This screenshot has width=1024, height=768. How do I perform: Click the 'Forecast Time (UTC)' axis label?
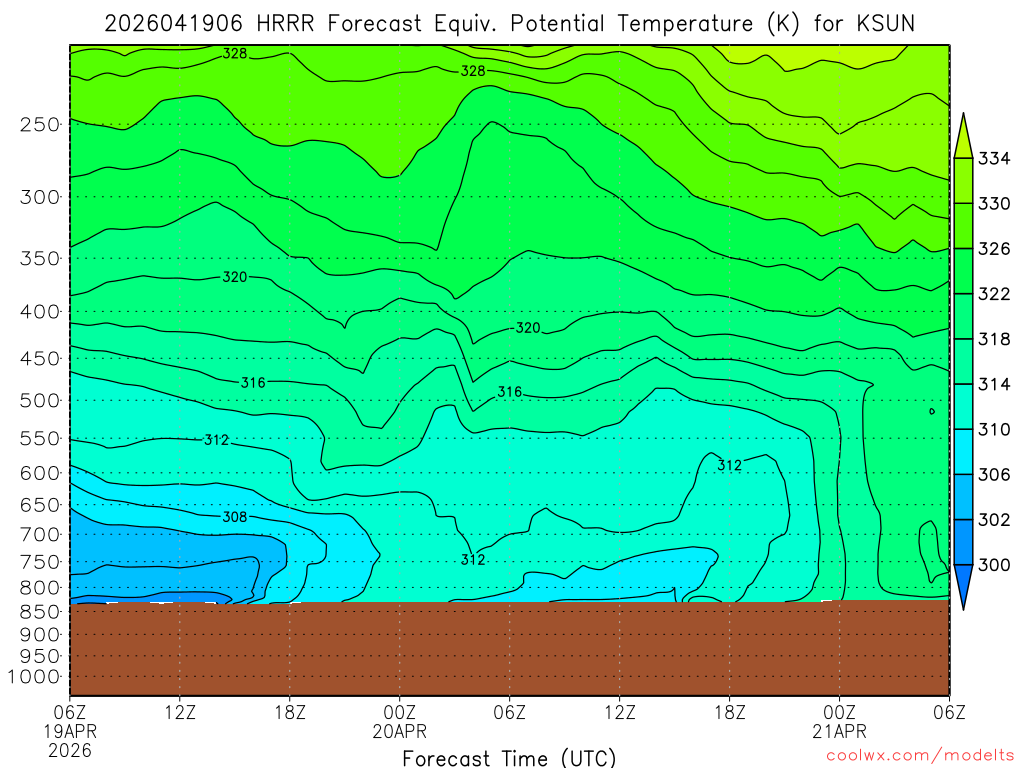[x=509, y=758]
